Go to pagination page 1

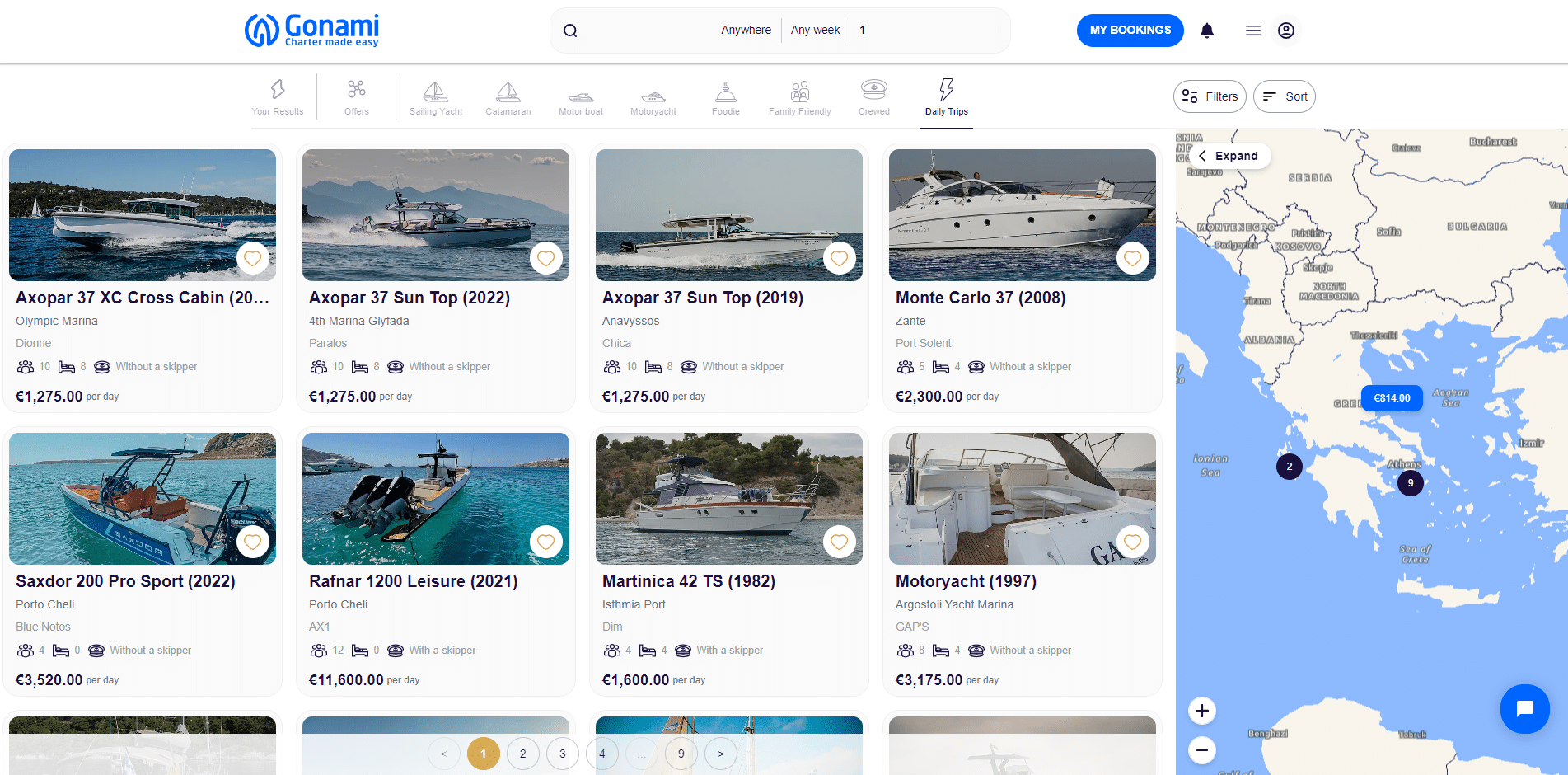pyautogui.click(x=484, y=754)
